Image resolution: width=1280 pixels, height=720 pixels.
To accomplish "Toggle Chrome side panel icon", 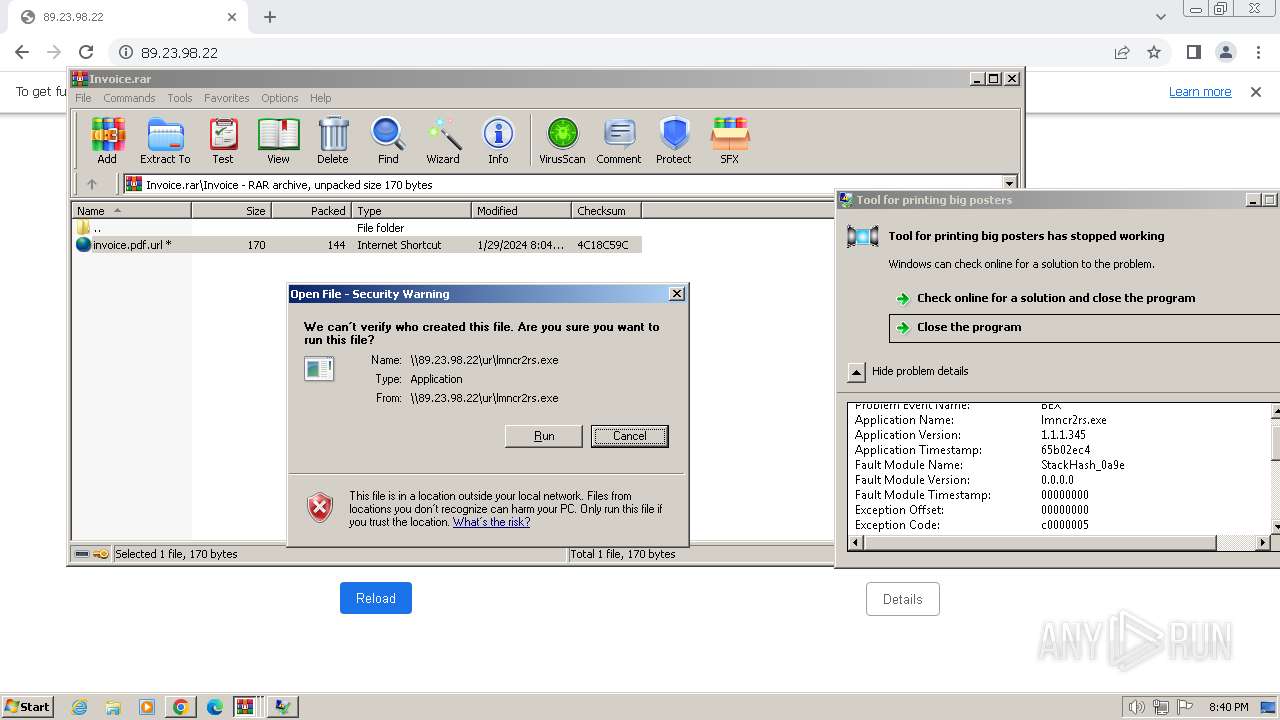I will point(1193,52).
